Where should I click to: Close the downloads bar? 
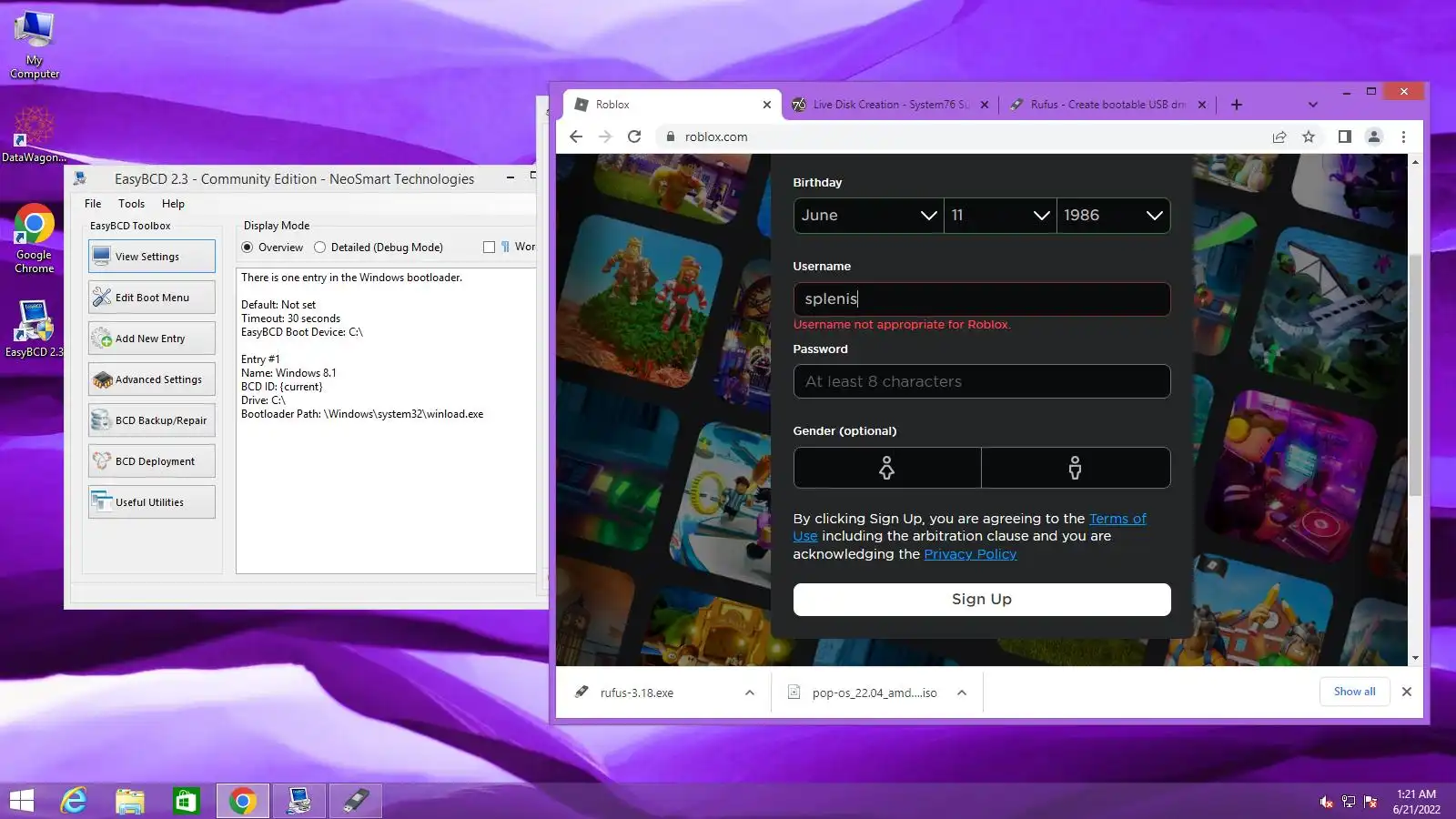pyautogui.click(x=1407, y=692)
